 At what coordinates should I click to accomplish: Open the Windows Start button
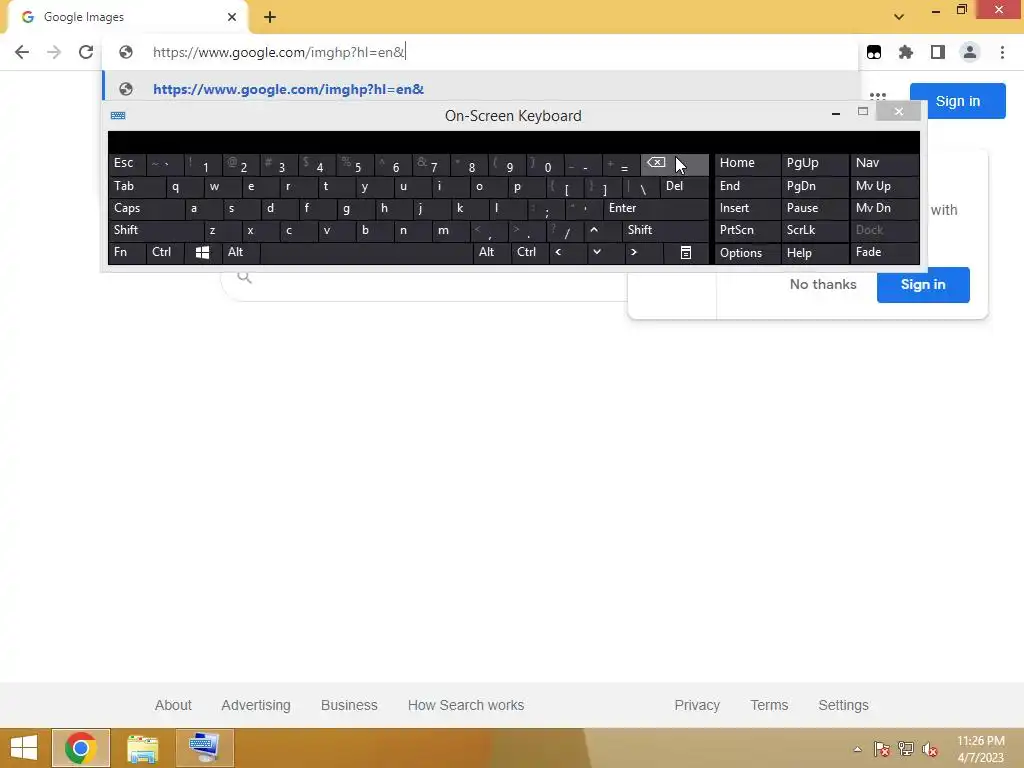[x=24, y=748]
